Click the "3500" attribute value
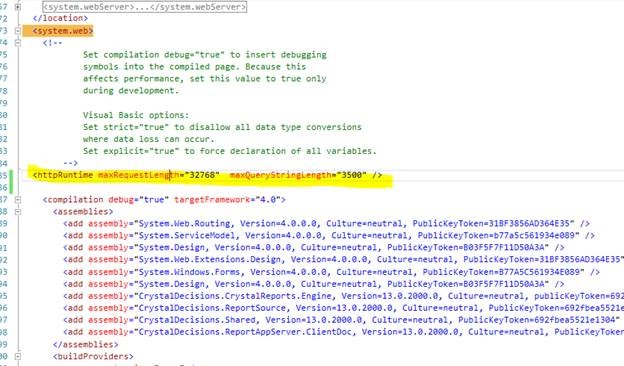The height and width of the screenshot is (366, 624). (352, 175)
